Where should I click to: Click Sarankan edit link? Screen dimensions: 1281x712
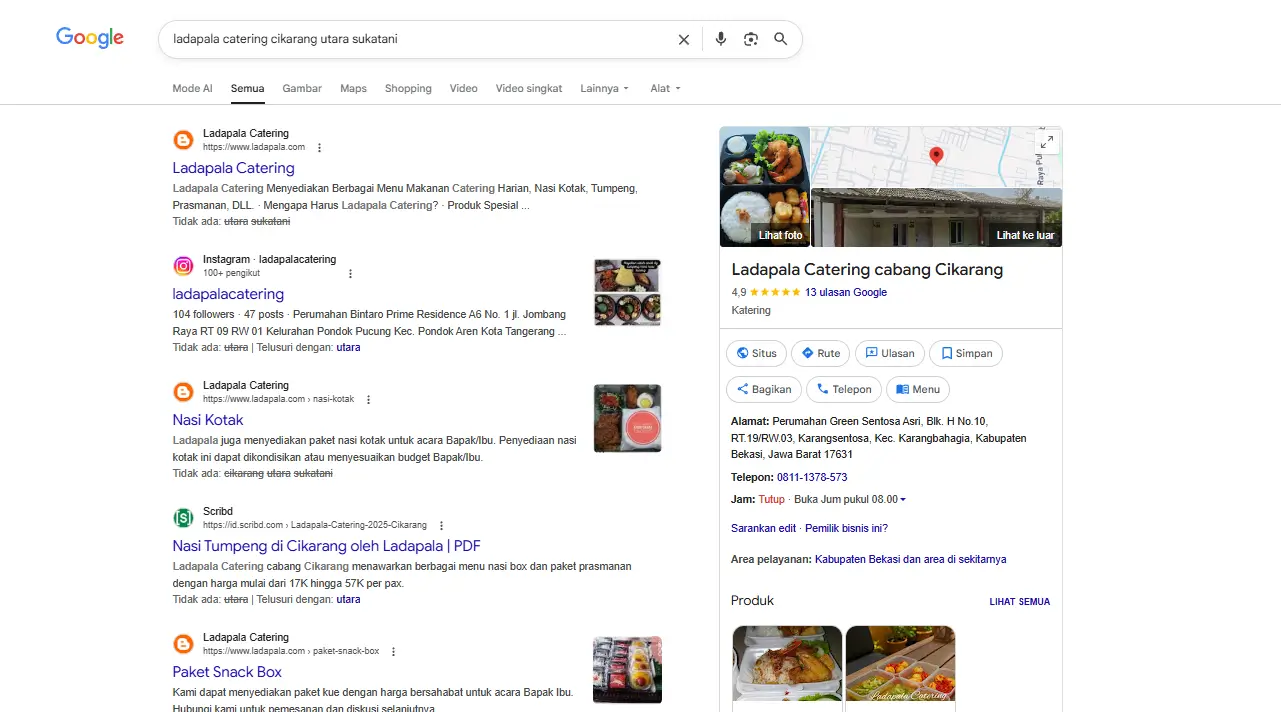(x=763, y=528)
